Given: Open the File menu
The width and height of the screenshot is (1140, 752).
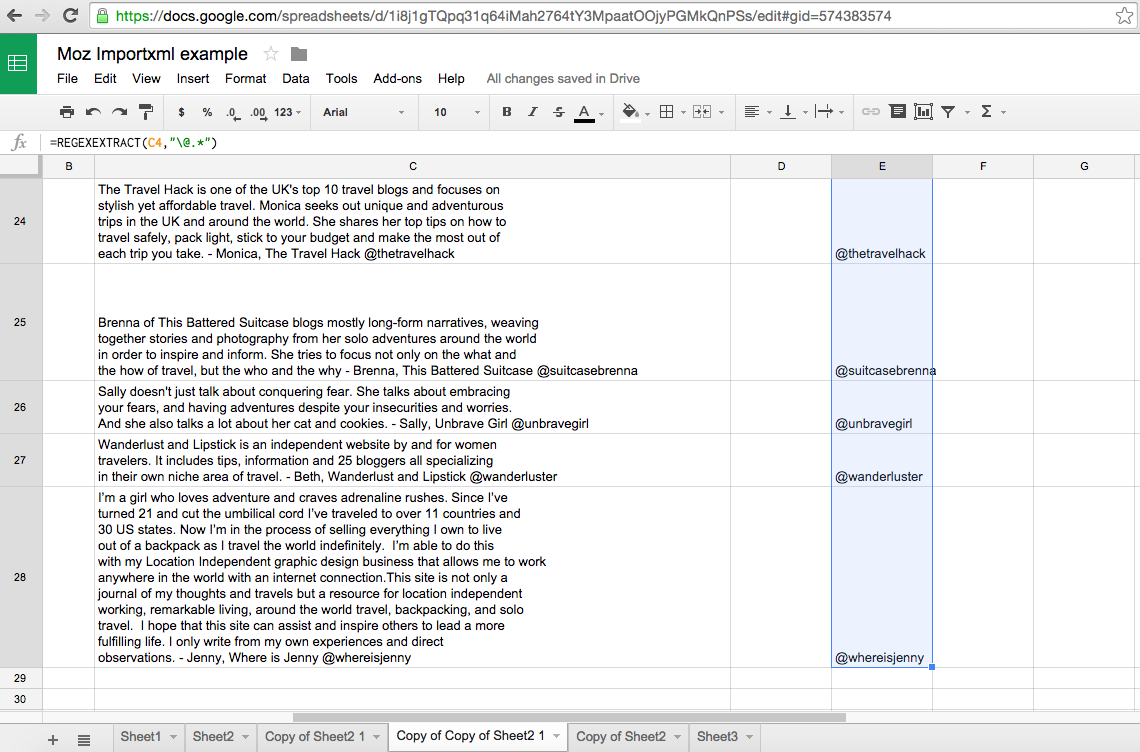Looking at the screenshot, I should pos(68,79).
